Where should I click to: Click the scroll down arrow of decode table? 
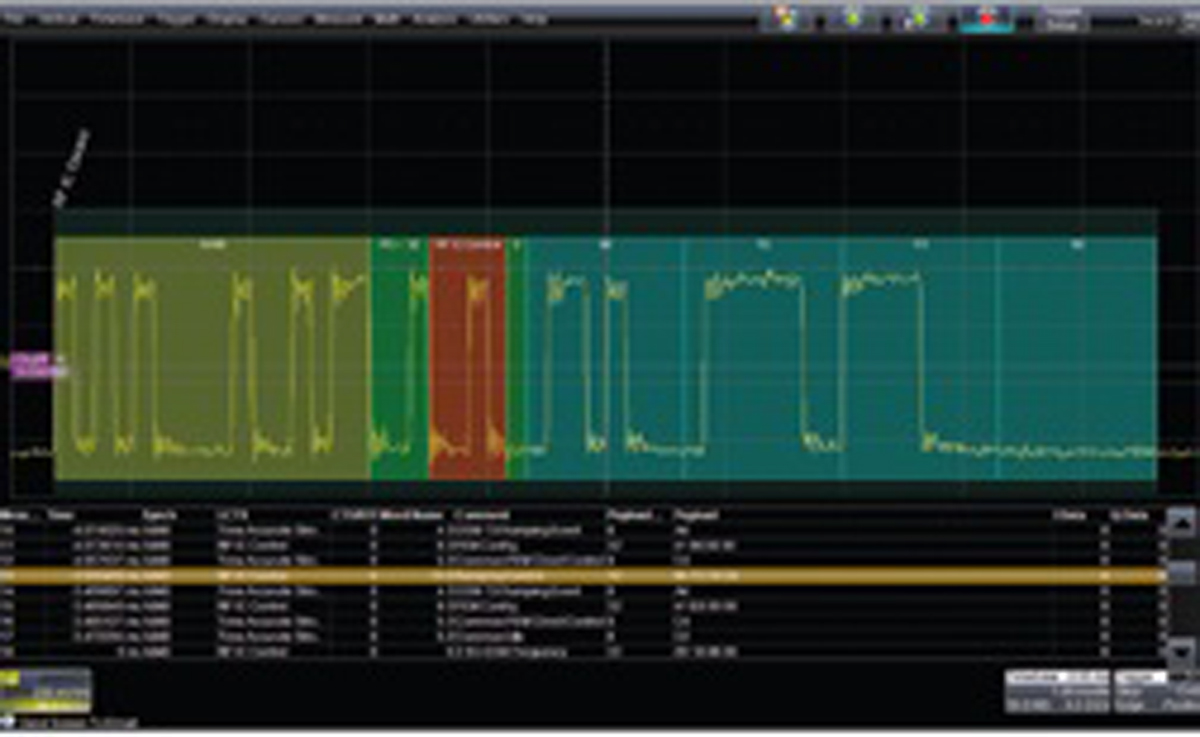[1181, 649]
